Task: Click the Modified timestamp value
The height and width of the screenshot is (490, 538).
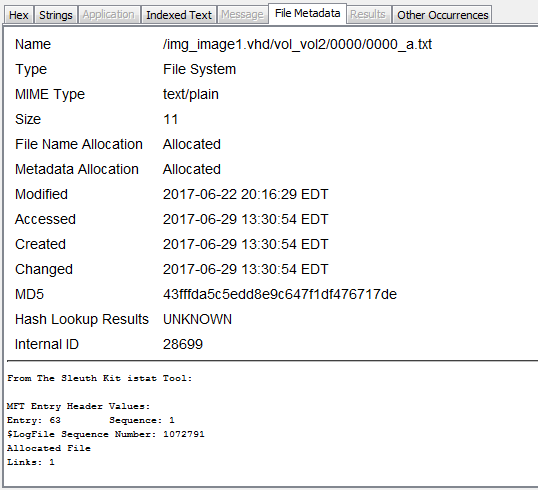Action: pos(245,194)
